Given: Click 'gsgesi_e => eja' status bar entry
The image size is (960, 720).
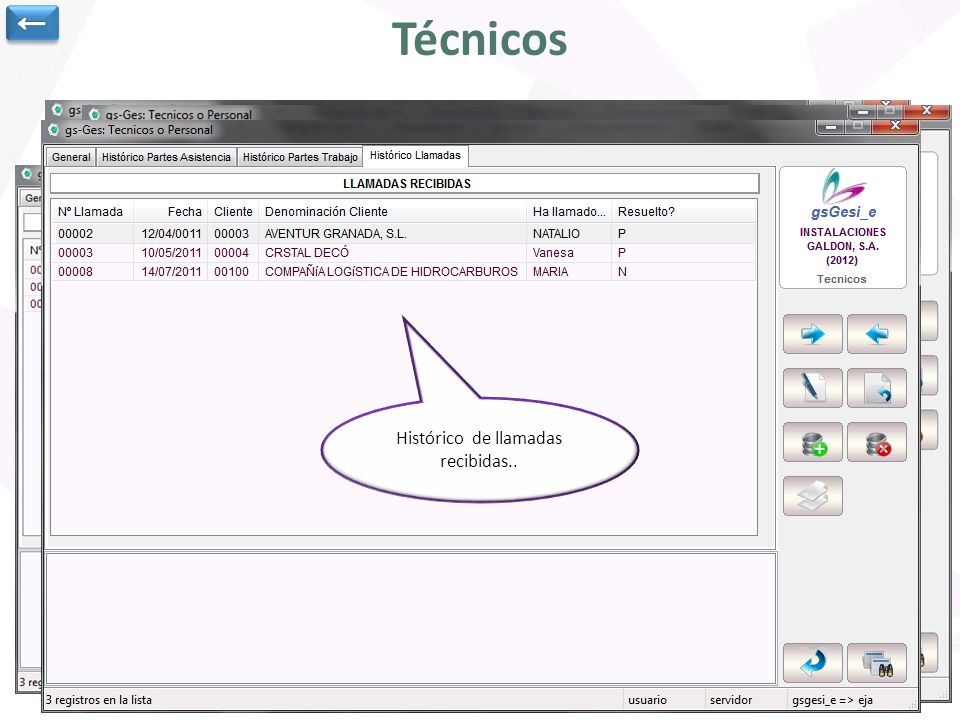Looking at the screenshot, I should (x=832, y=700).
